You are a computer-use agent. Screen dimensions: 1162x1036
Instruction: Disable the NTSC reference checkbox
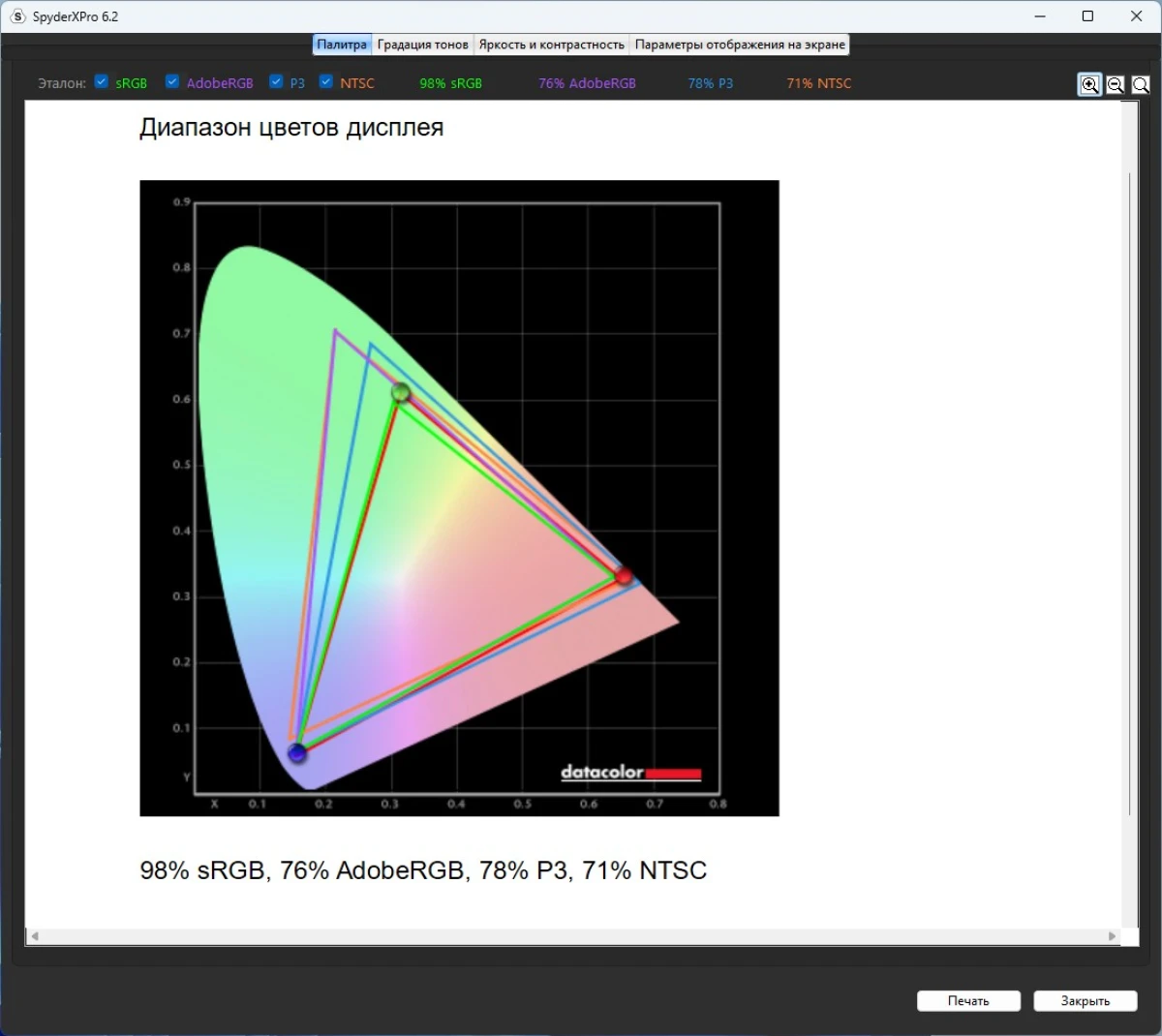tap(326, 81)
